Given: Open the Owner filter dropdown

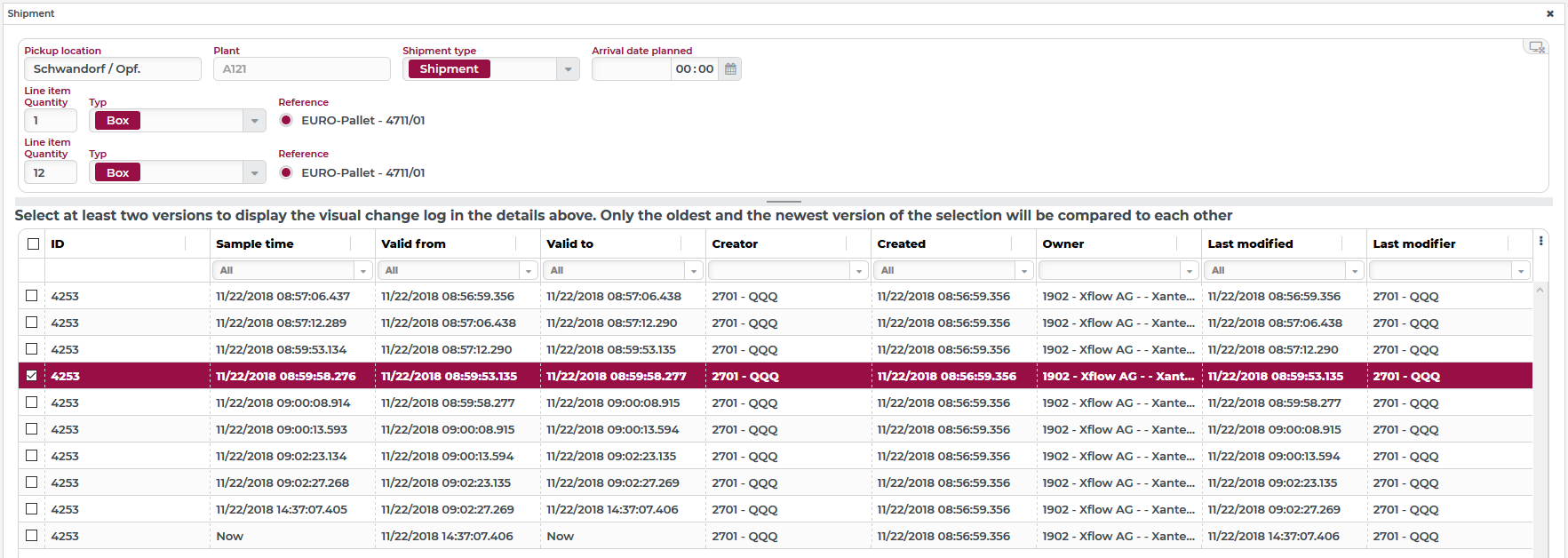Looking at the screenshot, I should tap(1189, 270).
